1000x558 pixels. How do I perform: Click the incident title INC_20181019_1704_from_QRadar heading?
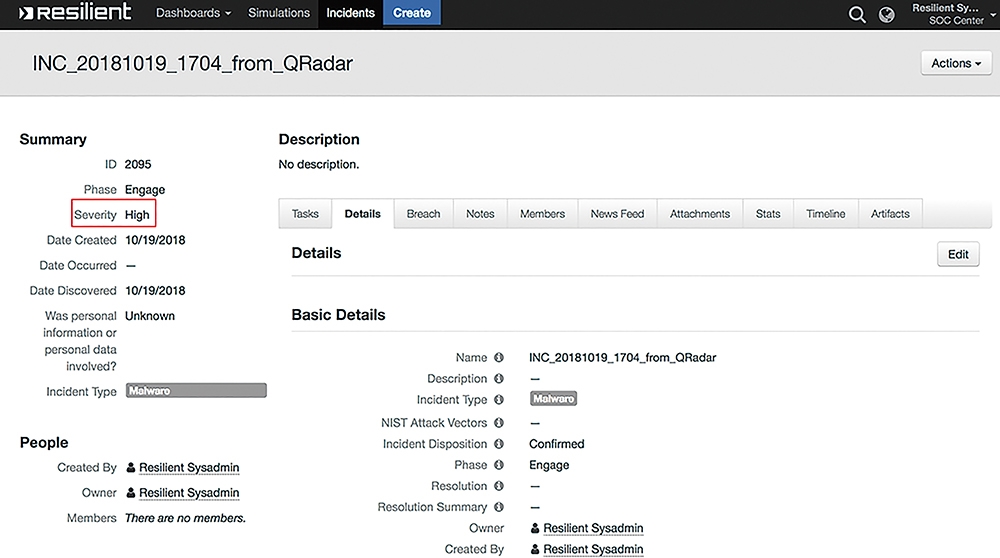click(x=193, y=63)
